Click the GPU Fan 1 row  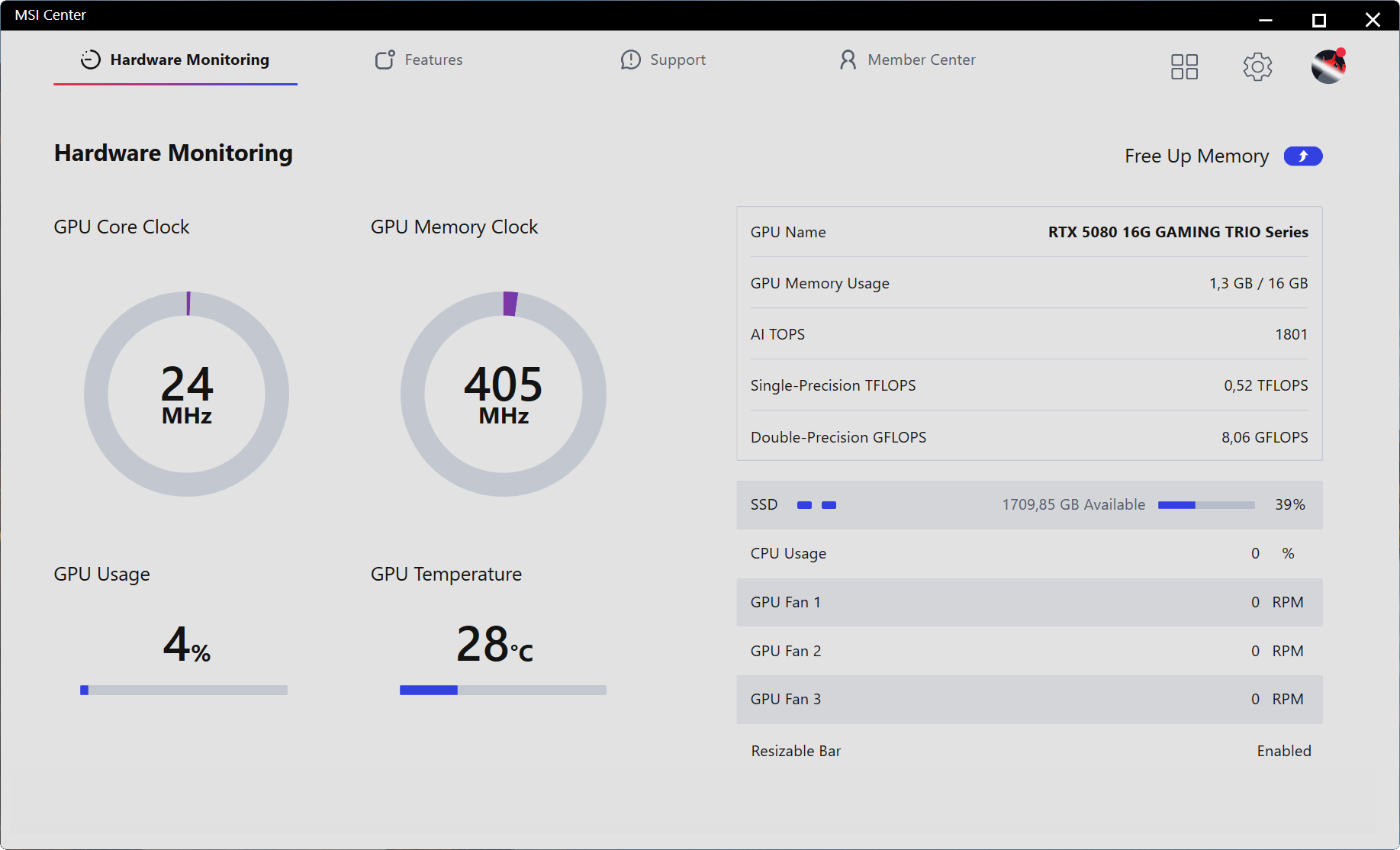click(1029, 602)
